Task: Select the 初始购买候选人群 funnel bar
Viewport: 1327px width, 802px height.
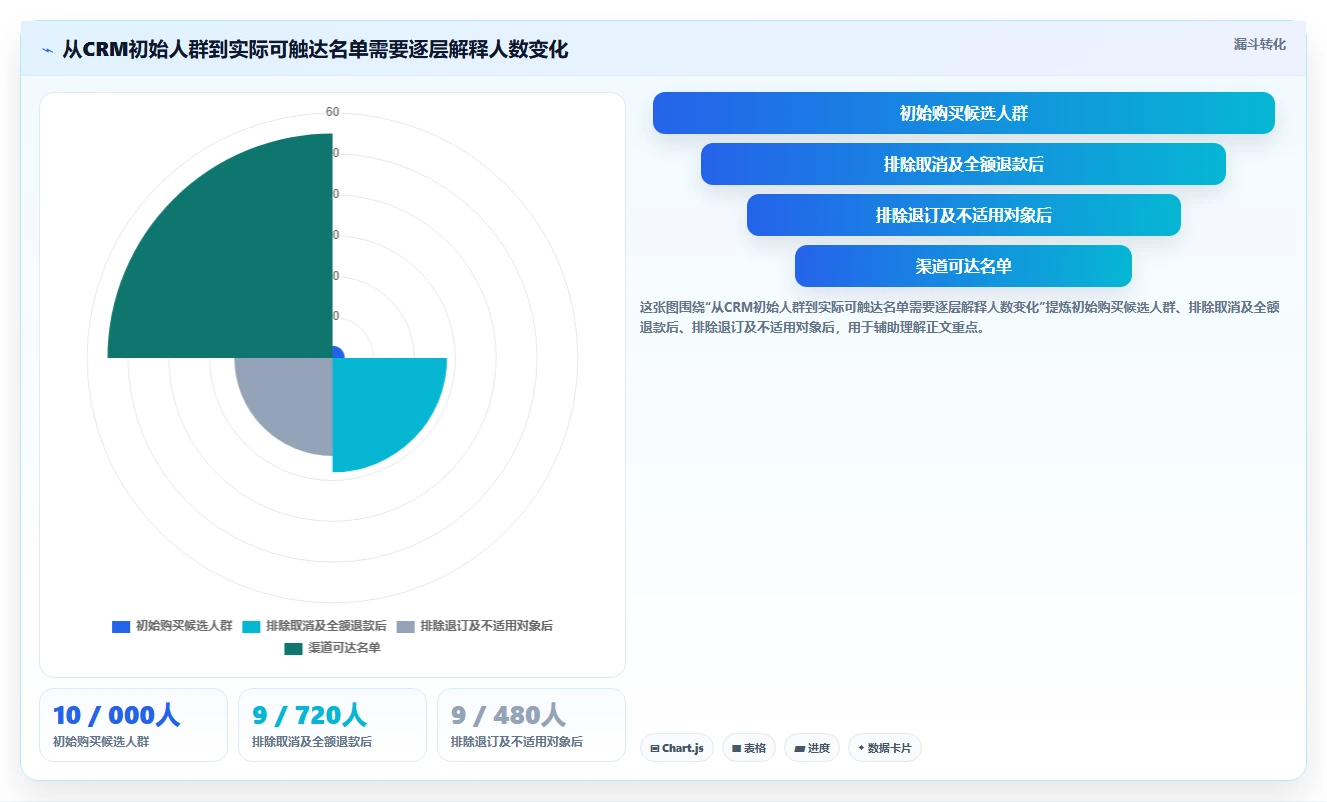Action: click(x=964, y=113)
